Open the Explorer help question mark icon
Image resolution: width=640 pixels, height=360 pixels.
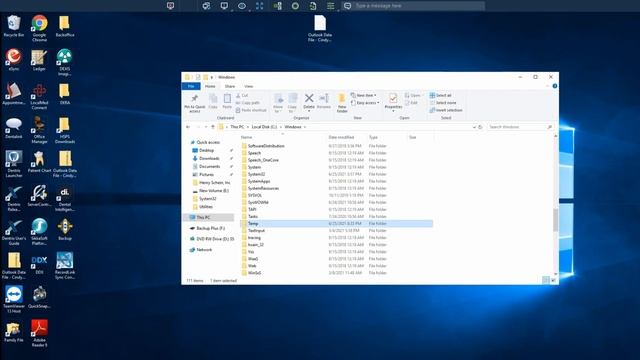coord(554,86)
